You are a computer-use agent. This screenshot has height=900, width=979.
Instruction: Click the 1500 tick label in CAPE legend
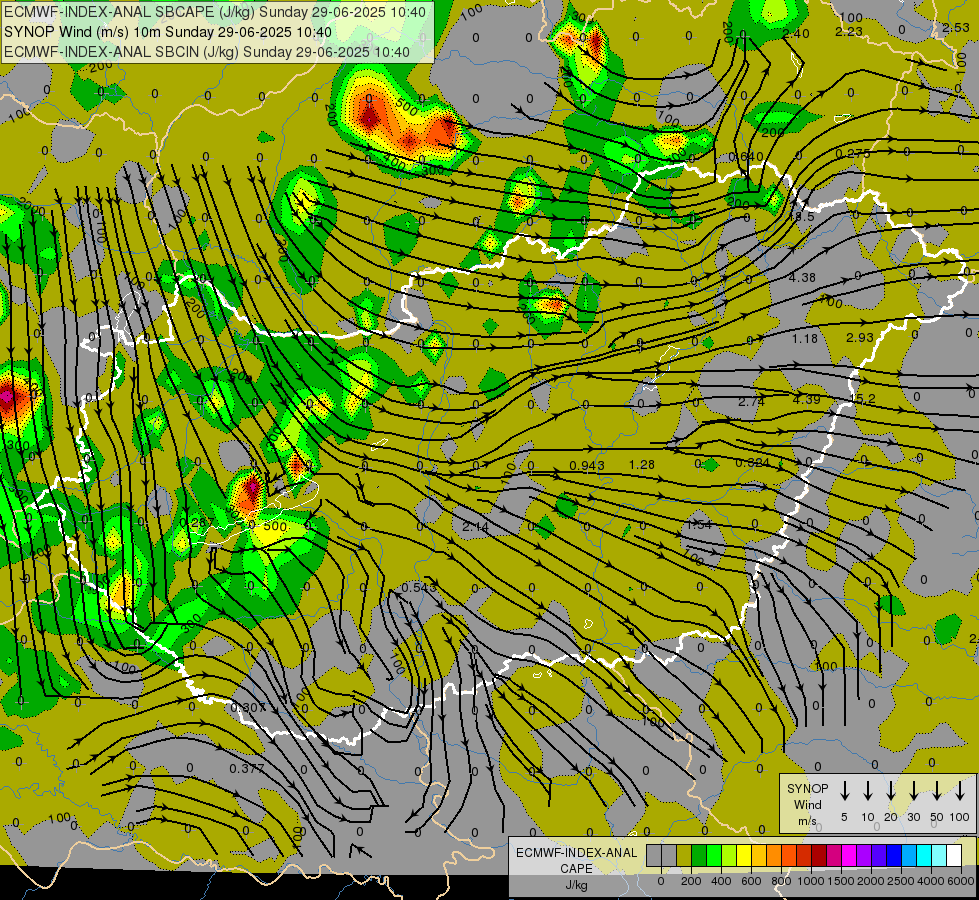(841, 881)
